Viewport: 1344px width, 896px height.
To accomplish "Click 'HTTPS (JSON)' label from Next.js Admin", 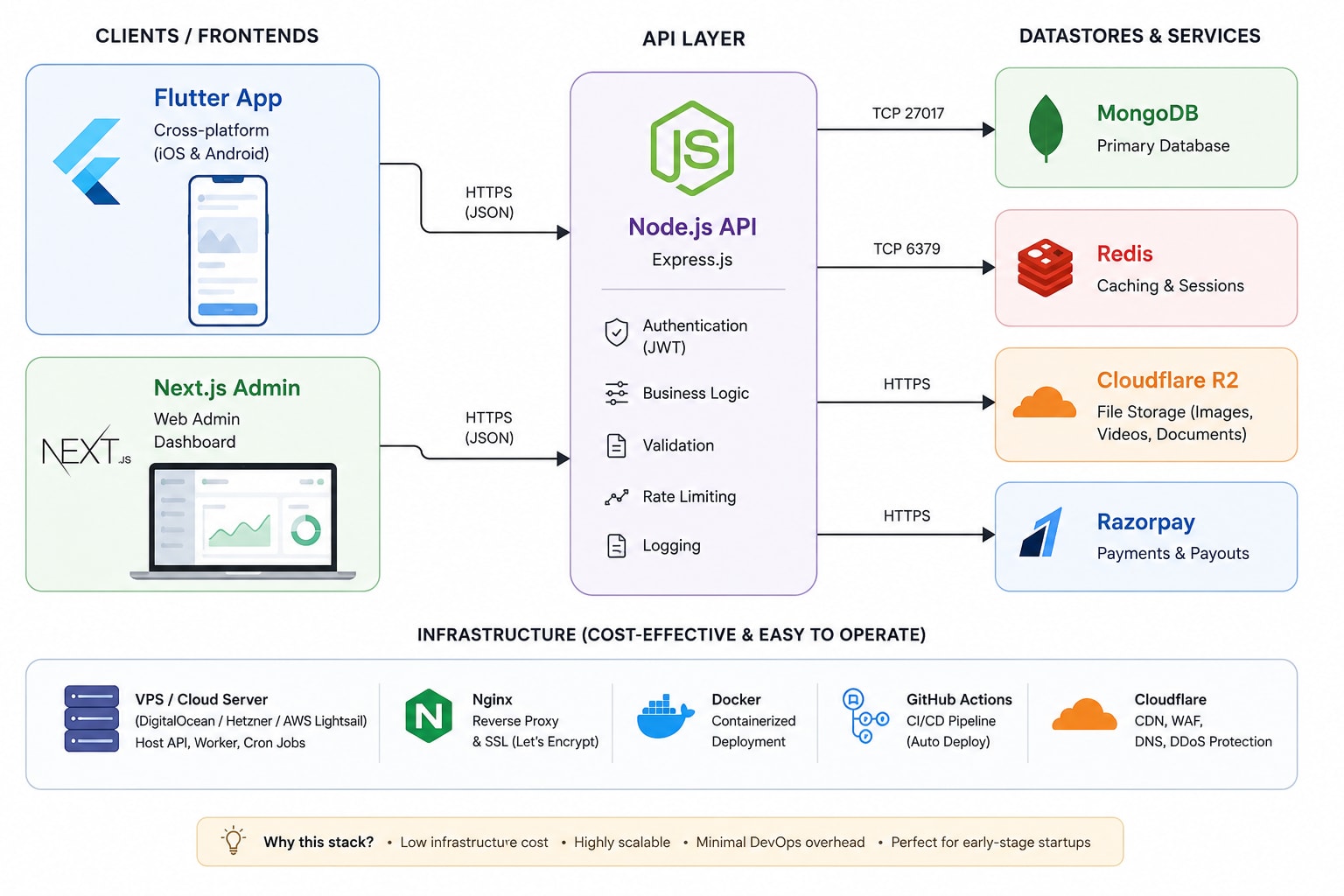I will (x=489, y=428).
